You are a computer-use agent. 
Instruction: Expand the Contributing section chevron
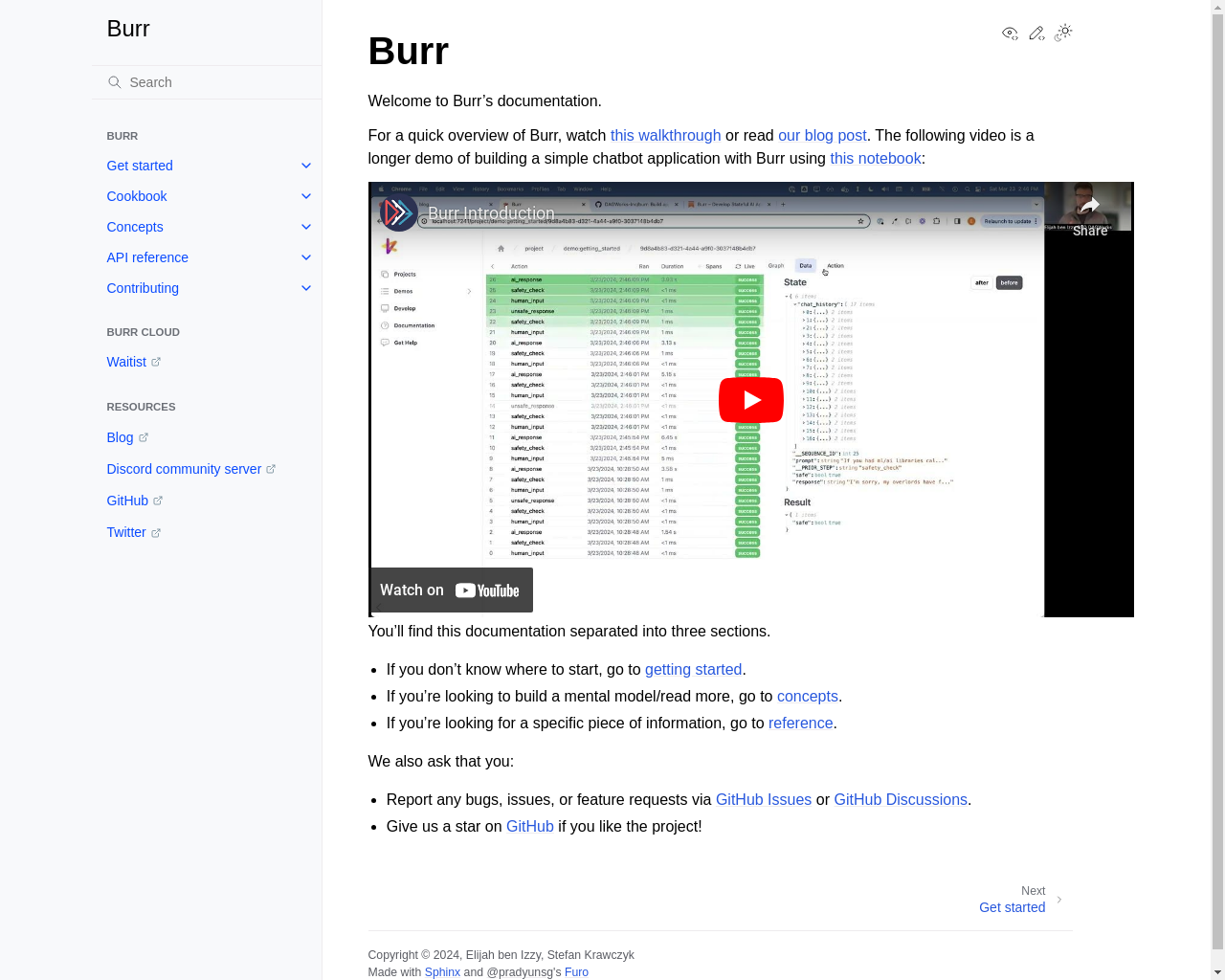click(306, 288)
